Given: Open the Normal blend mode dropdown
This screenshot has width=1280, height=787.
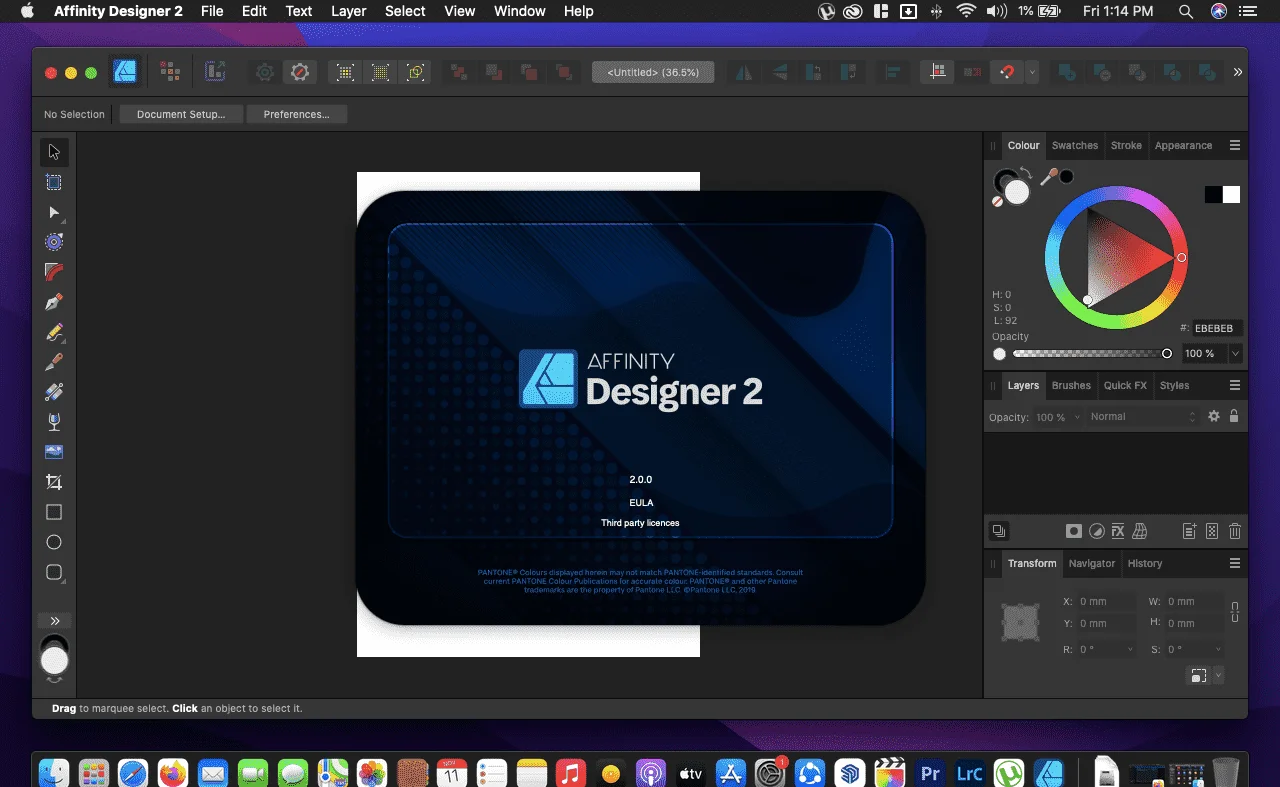Looking at the screenshot, I should point(1143,417).
